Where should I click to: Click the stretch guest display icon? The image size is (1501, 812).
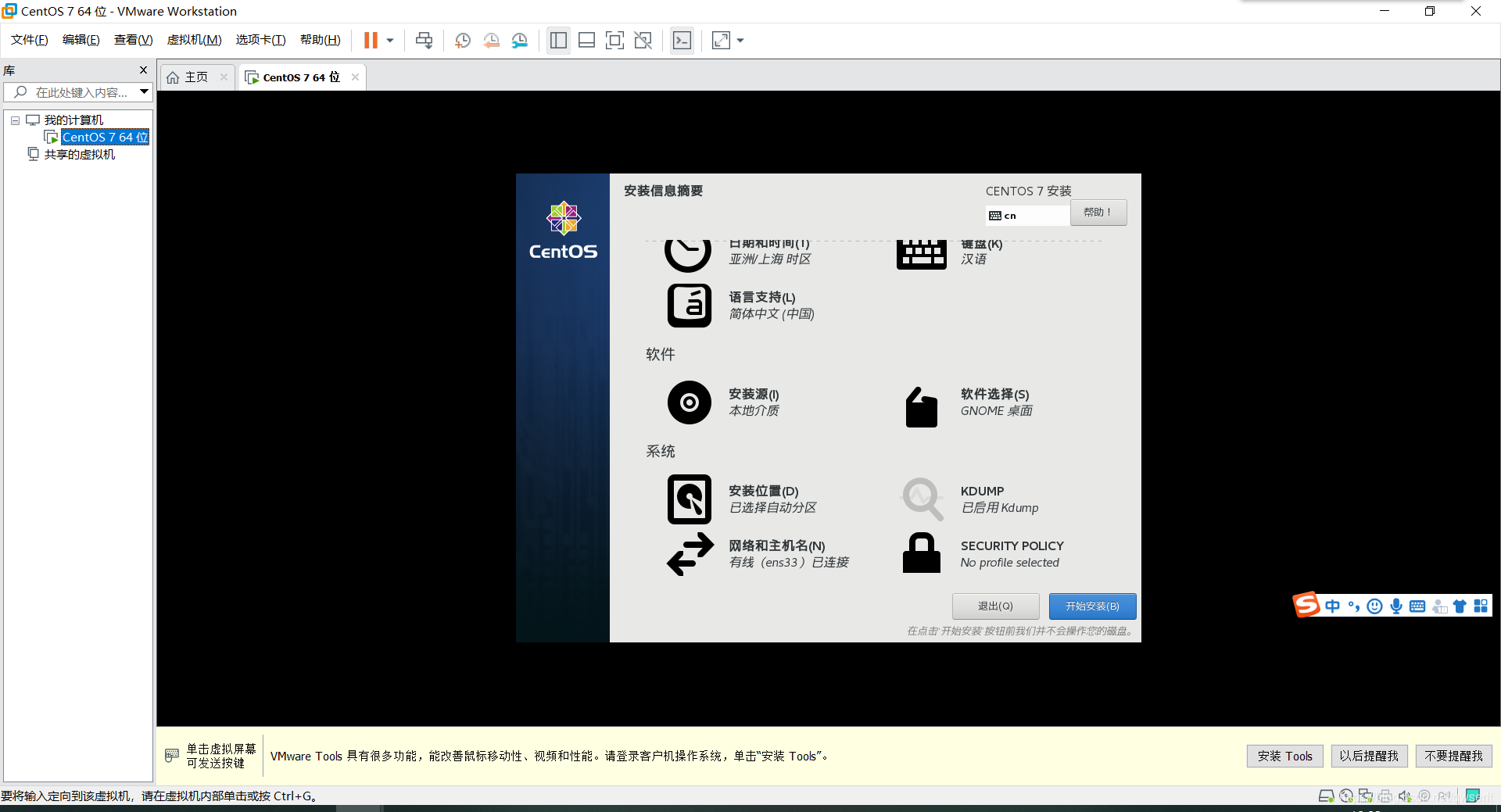721,40
